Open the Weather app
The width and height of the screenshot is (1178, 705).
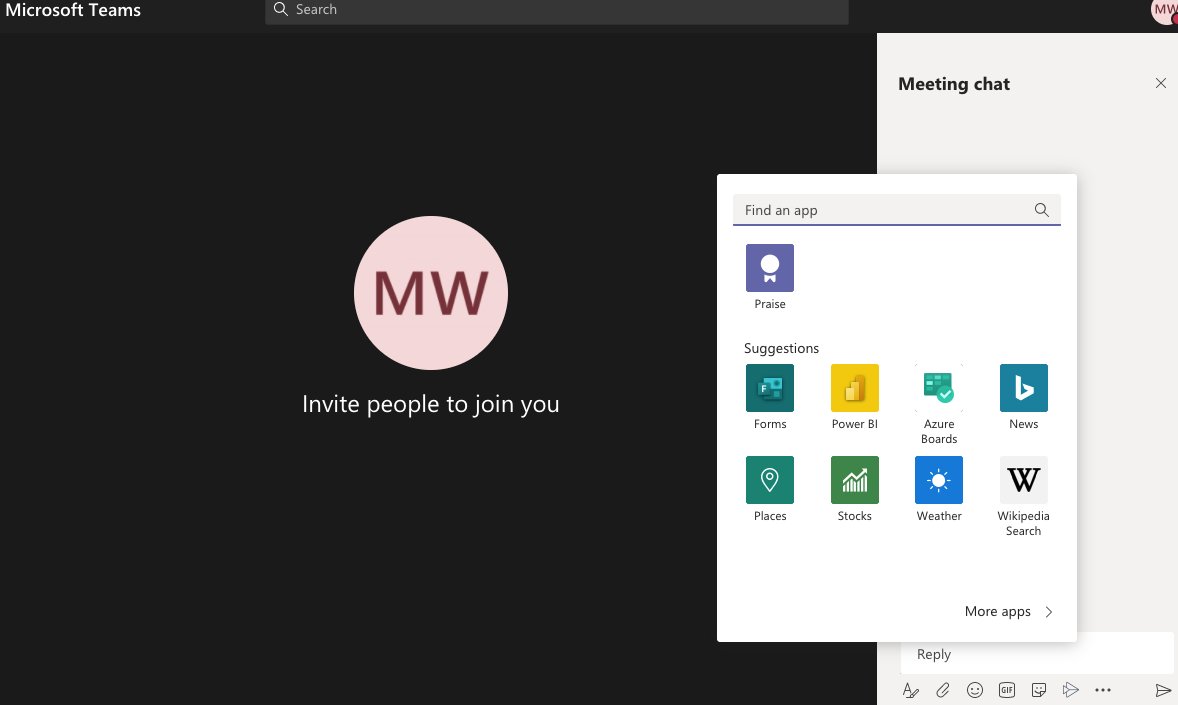click(938, 480)
